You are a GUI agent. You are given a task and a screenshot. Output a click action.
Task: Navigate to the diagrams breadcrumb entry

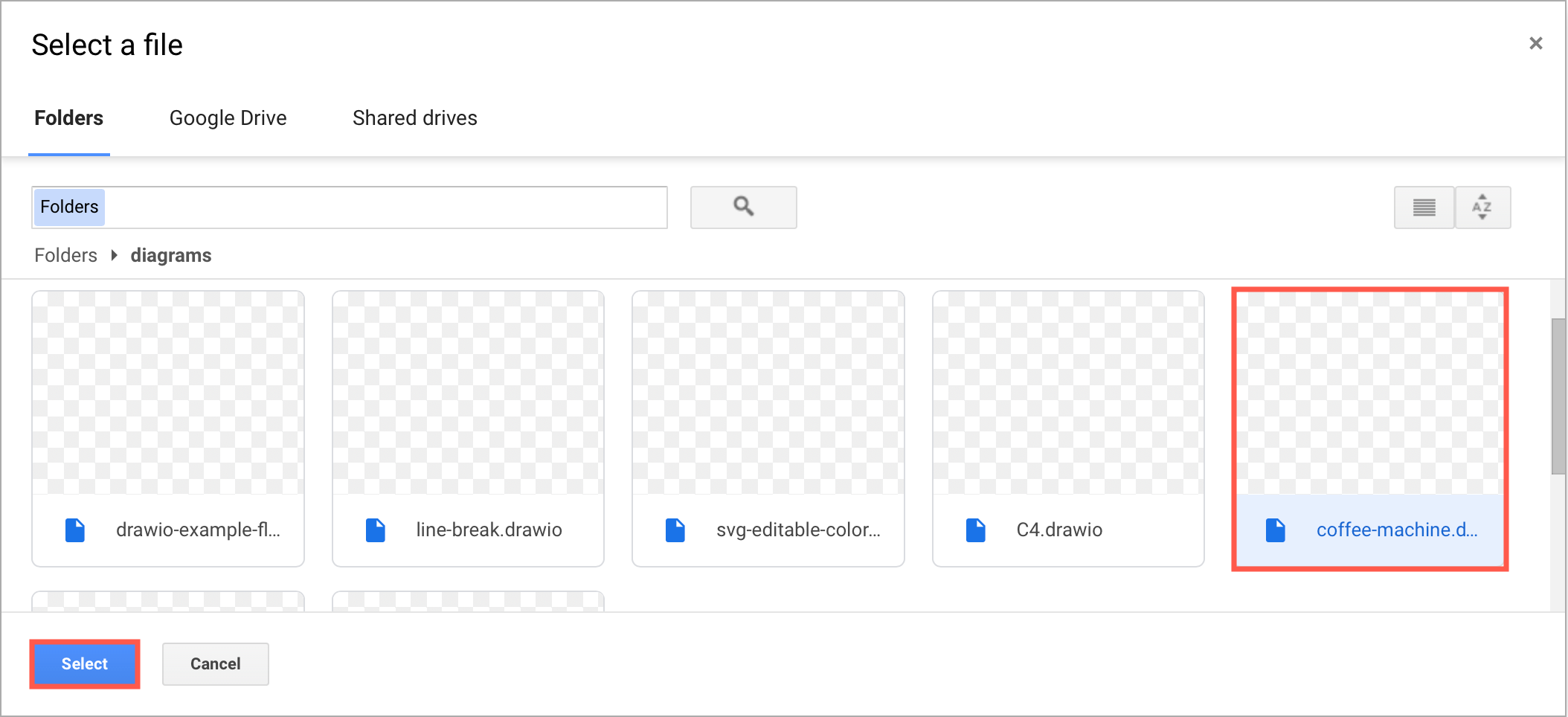(171, 255)
